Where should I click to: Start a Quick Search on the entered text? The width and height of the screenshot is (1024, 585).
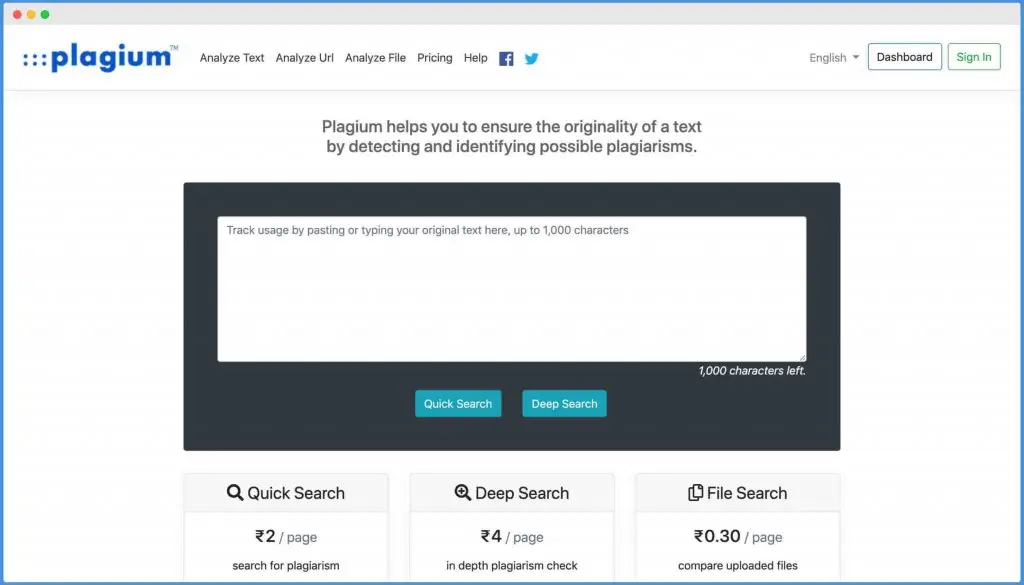pyautogui.click(x=458, y=403)
